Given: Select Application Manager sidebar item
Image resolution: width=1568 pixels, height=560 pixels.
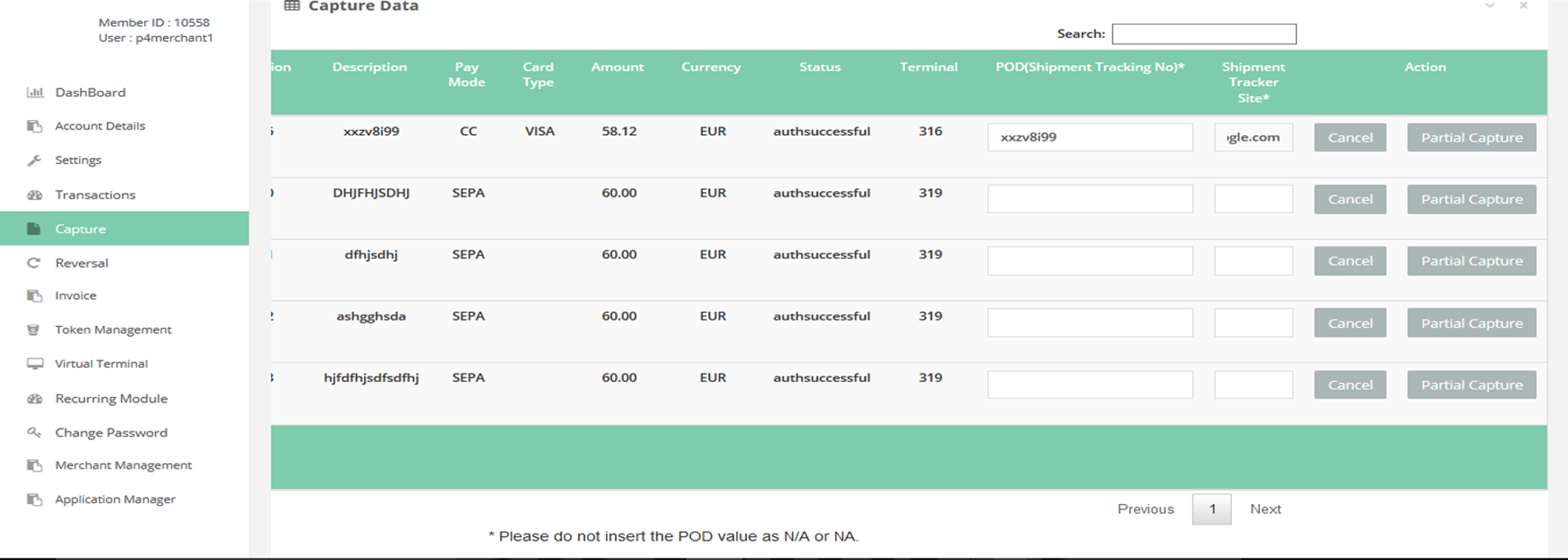Looking at the screenshot, I should [x=115, y=499].
